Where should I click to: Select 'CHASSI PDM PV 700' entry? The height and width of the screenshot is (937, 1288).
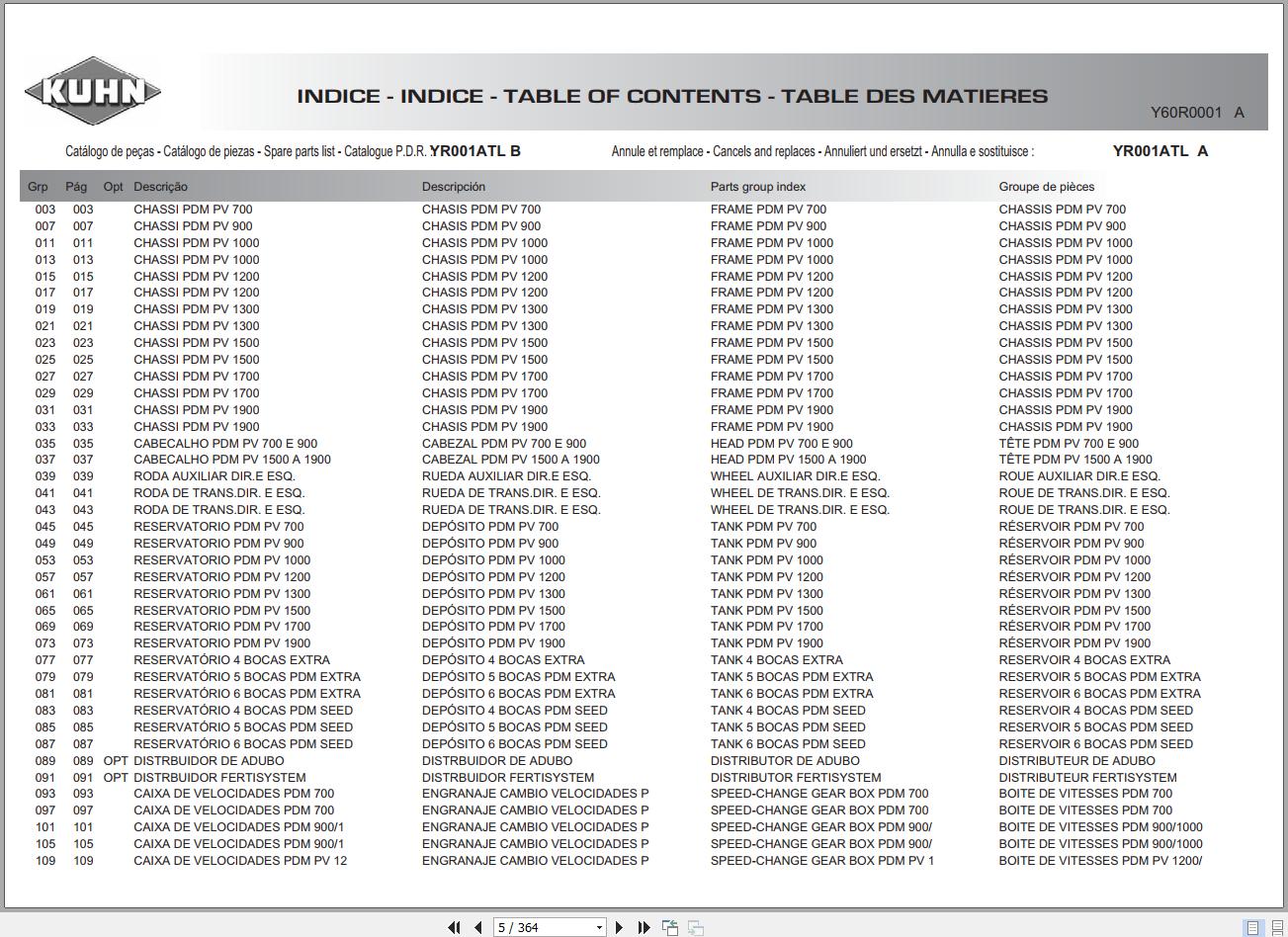click(193, 210)
